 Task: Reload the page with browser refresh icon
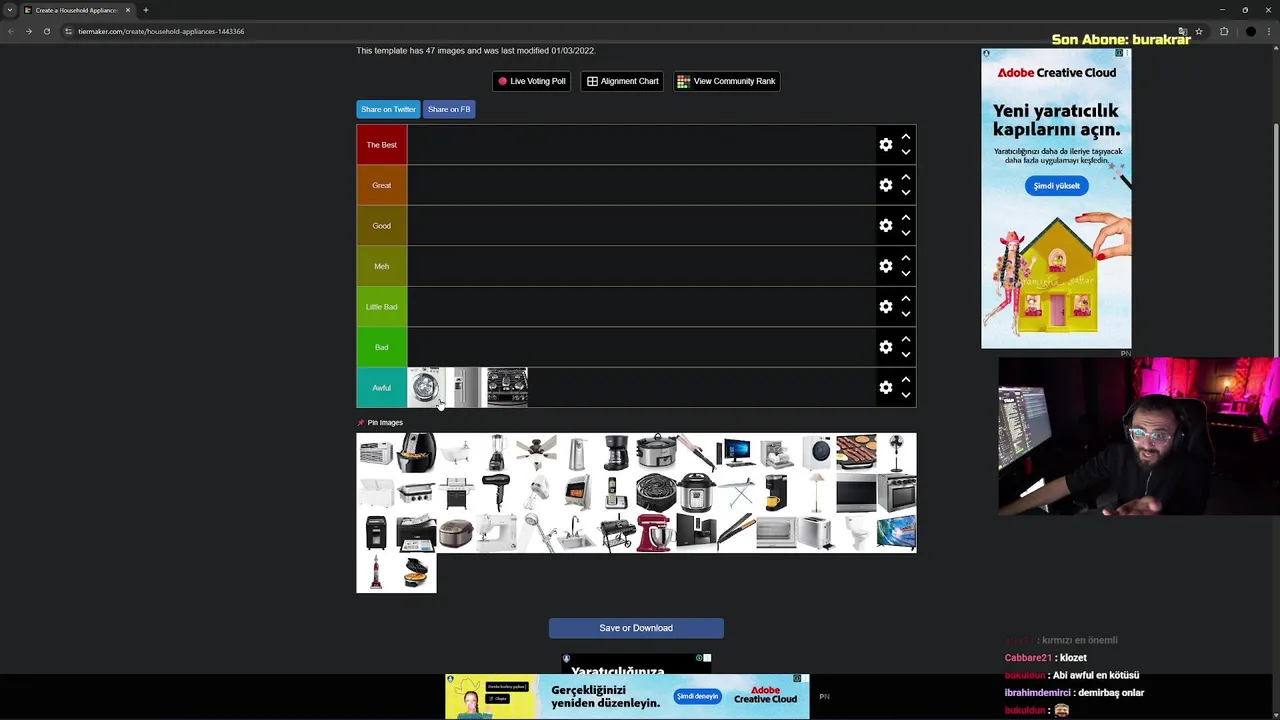[46, 31]
